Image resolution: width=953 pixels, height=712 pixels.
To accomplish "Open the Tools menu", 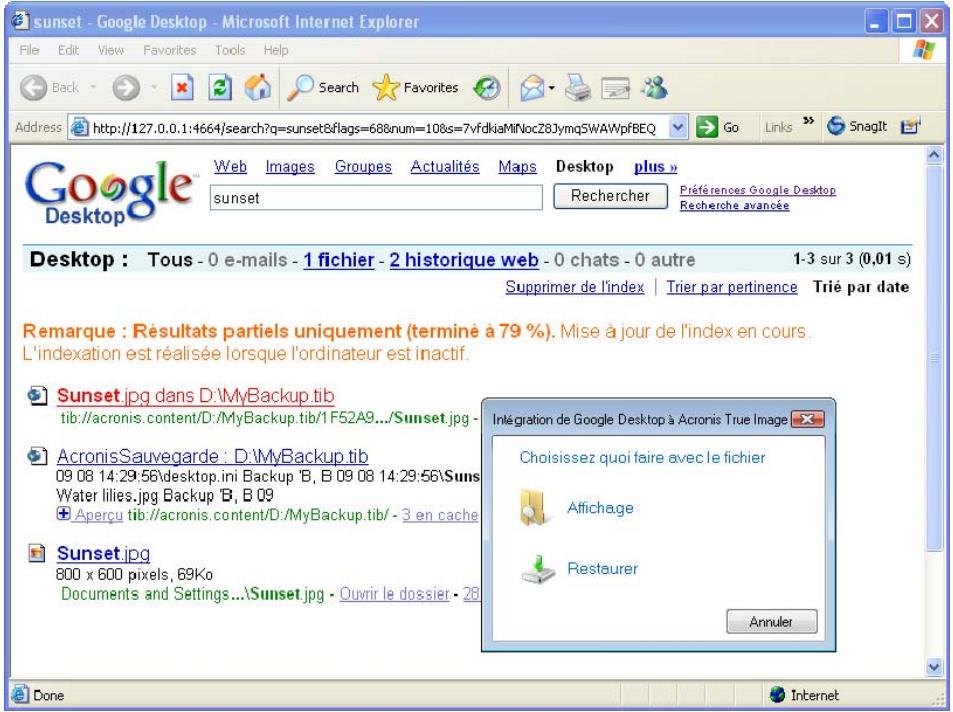I will [x=230, y=50].
